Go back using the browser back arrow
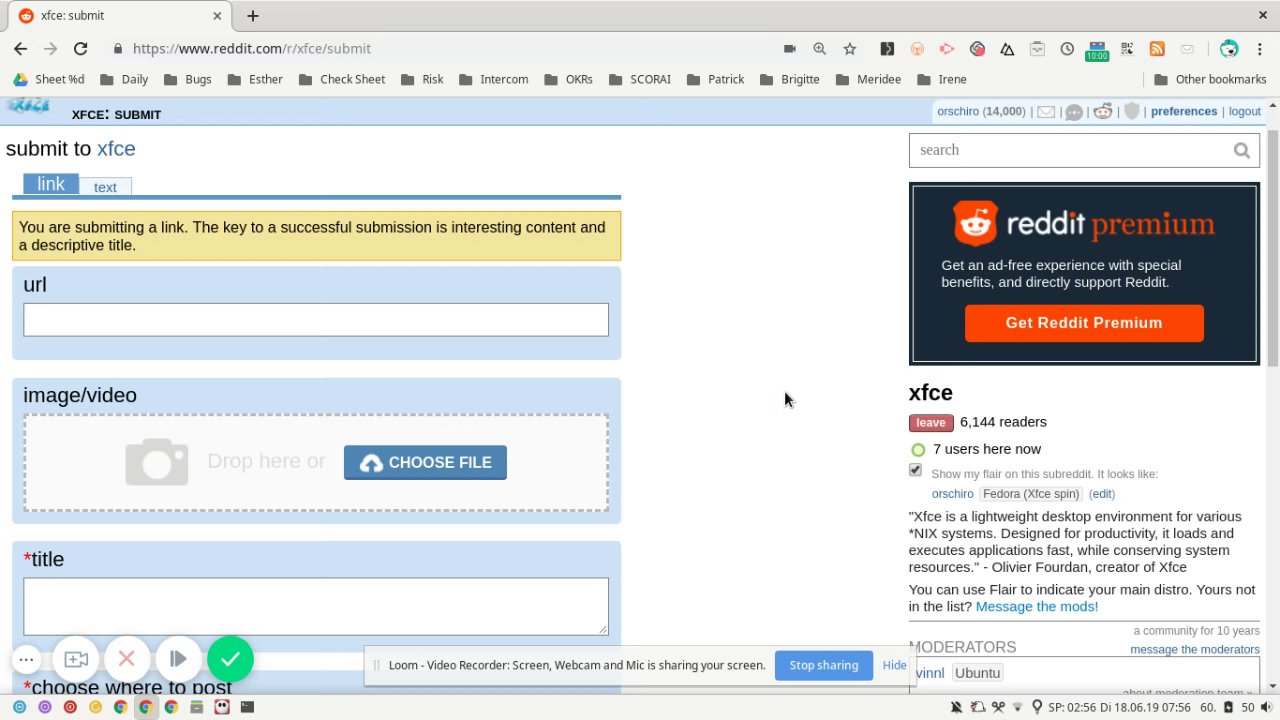This screenshot has width=1280, height=720. click(x=20, y=48)
